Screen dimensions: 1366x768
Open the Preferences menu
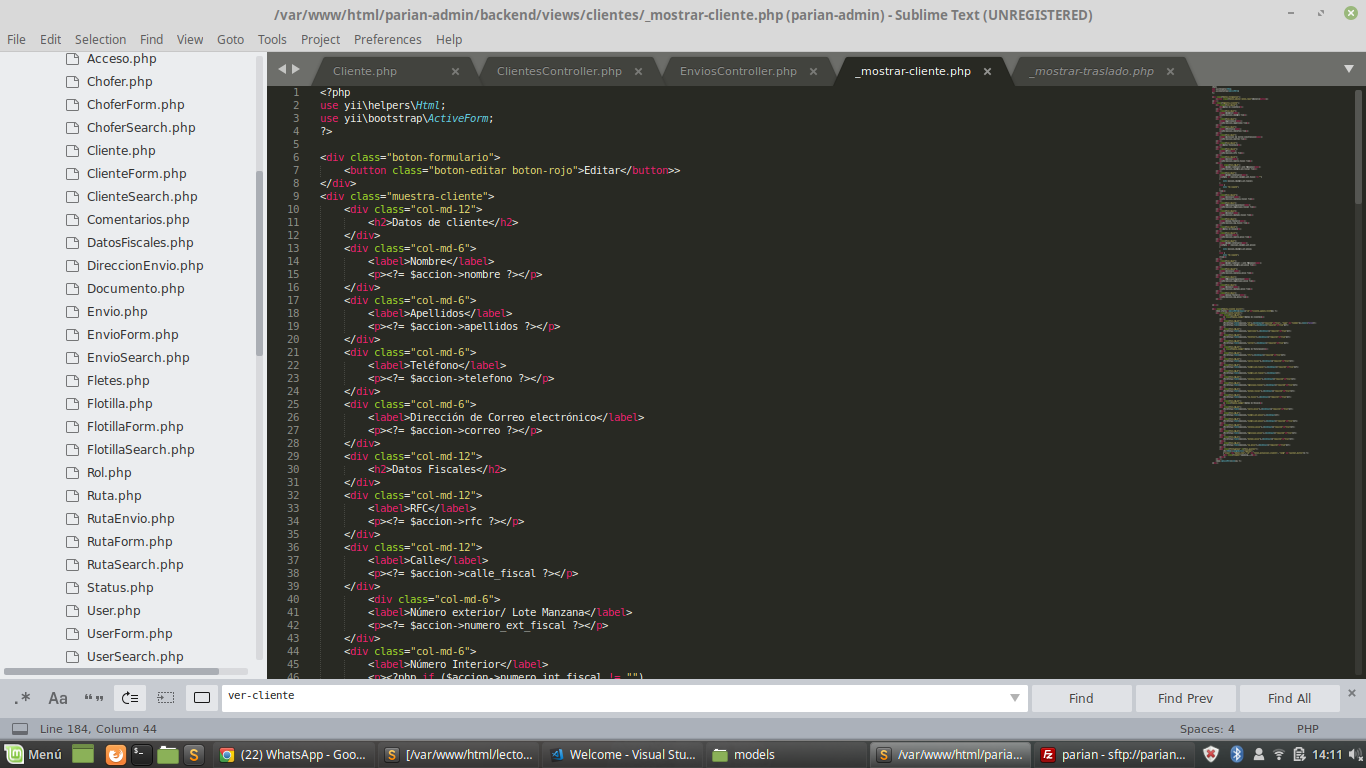387,39
